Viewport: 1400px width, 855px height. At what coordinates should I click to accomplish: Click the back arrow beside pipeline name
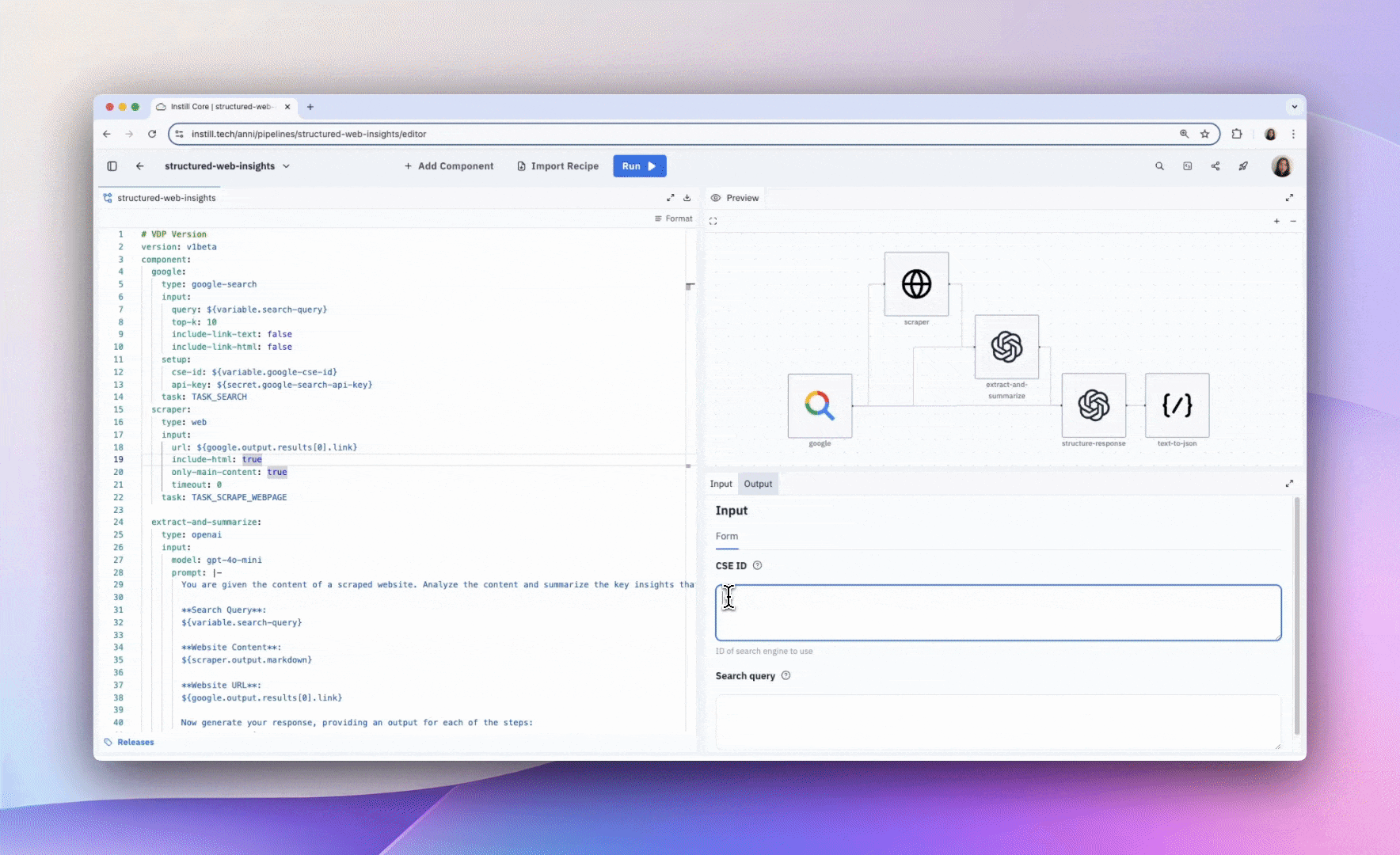click(x=139, y=166)
